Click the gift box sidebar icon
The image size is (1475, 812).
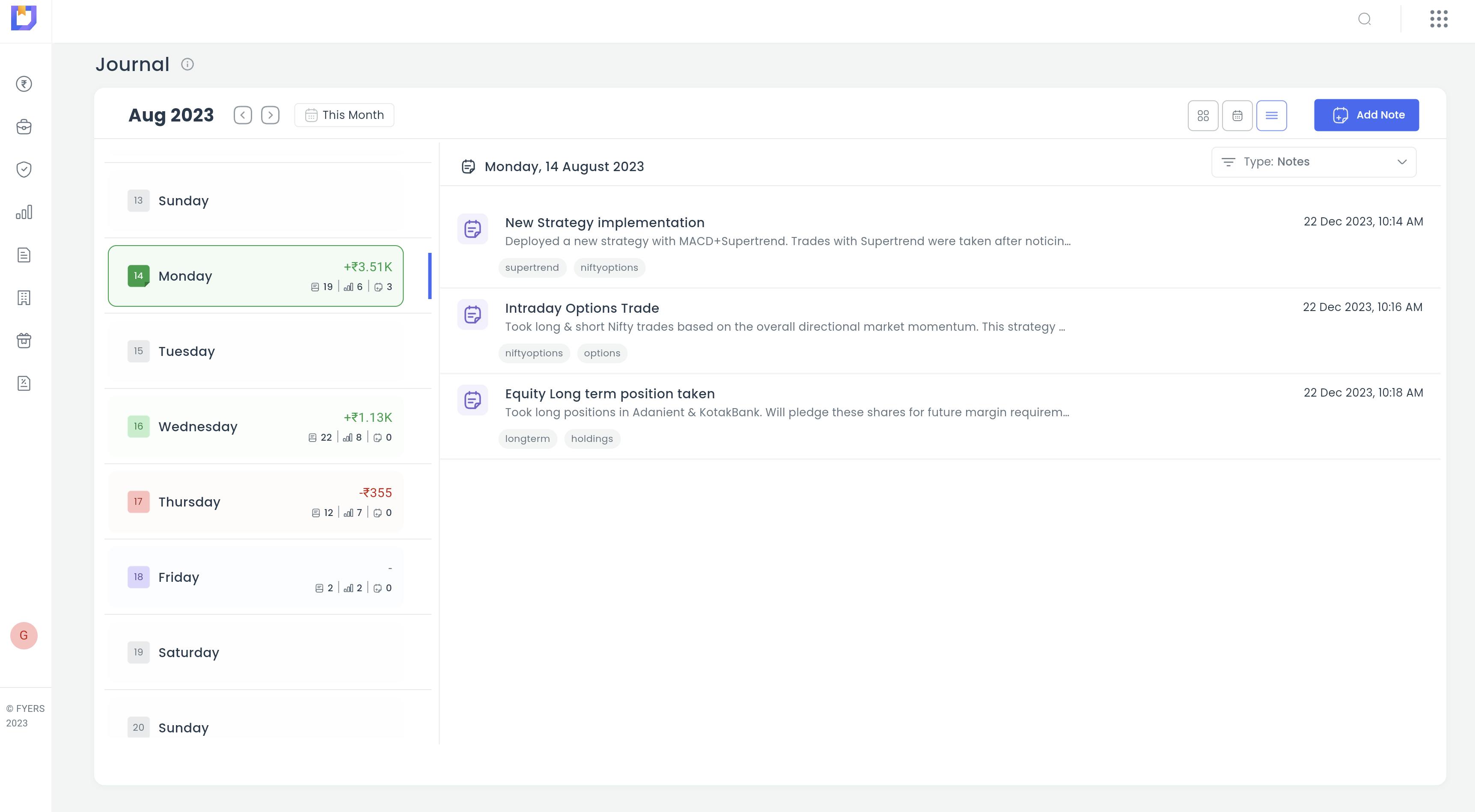(x=24, y=341)
